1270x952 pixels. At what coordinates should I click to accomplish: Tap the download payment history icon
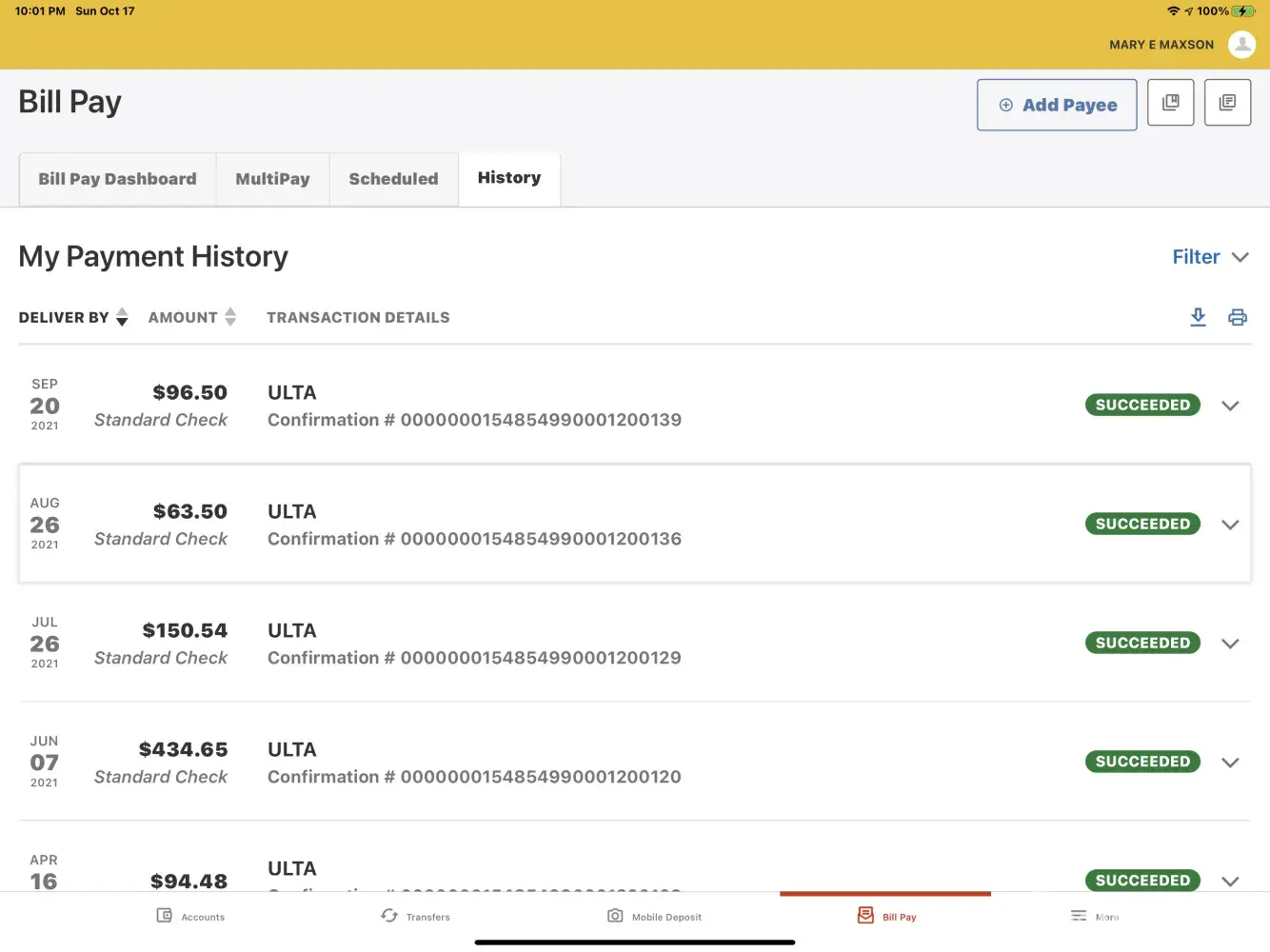point(1198,317)
